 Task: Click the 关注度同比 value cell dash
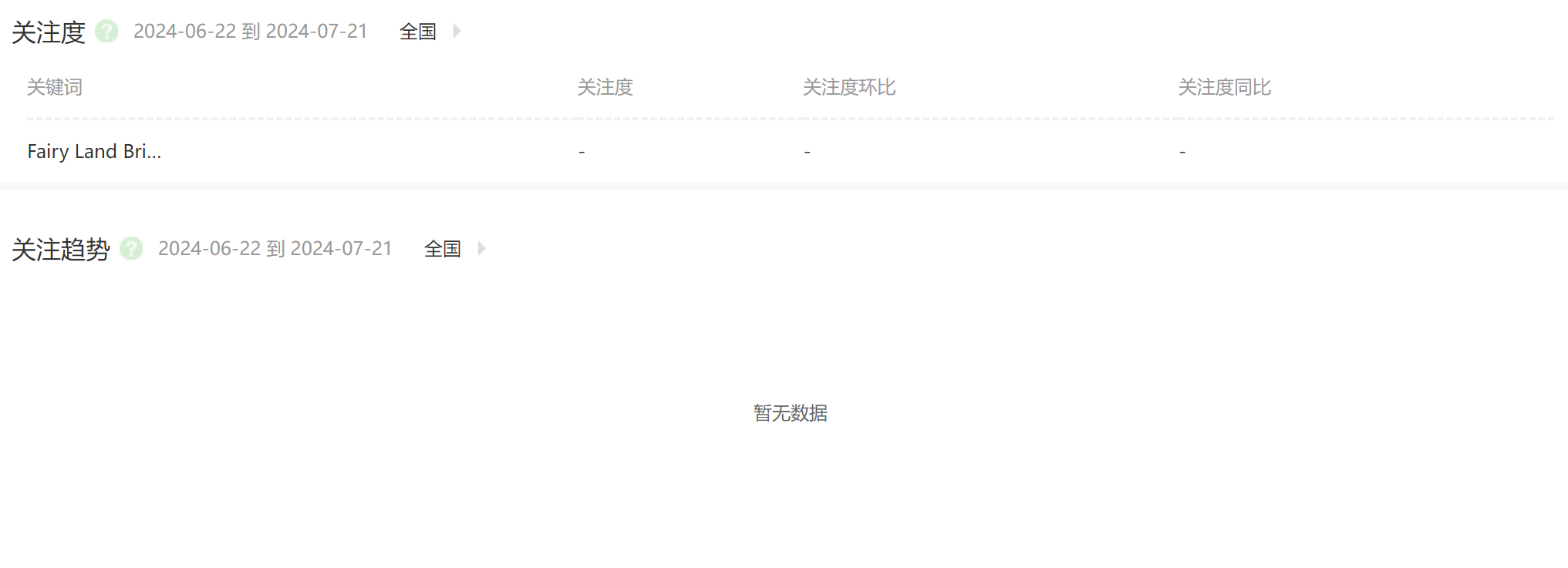(1182, 152)
